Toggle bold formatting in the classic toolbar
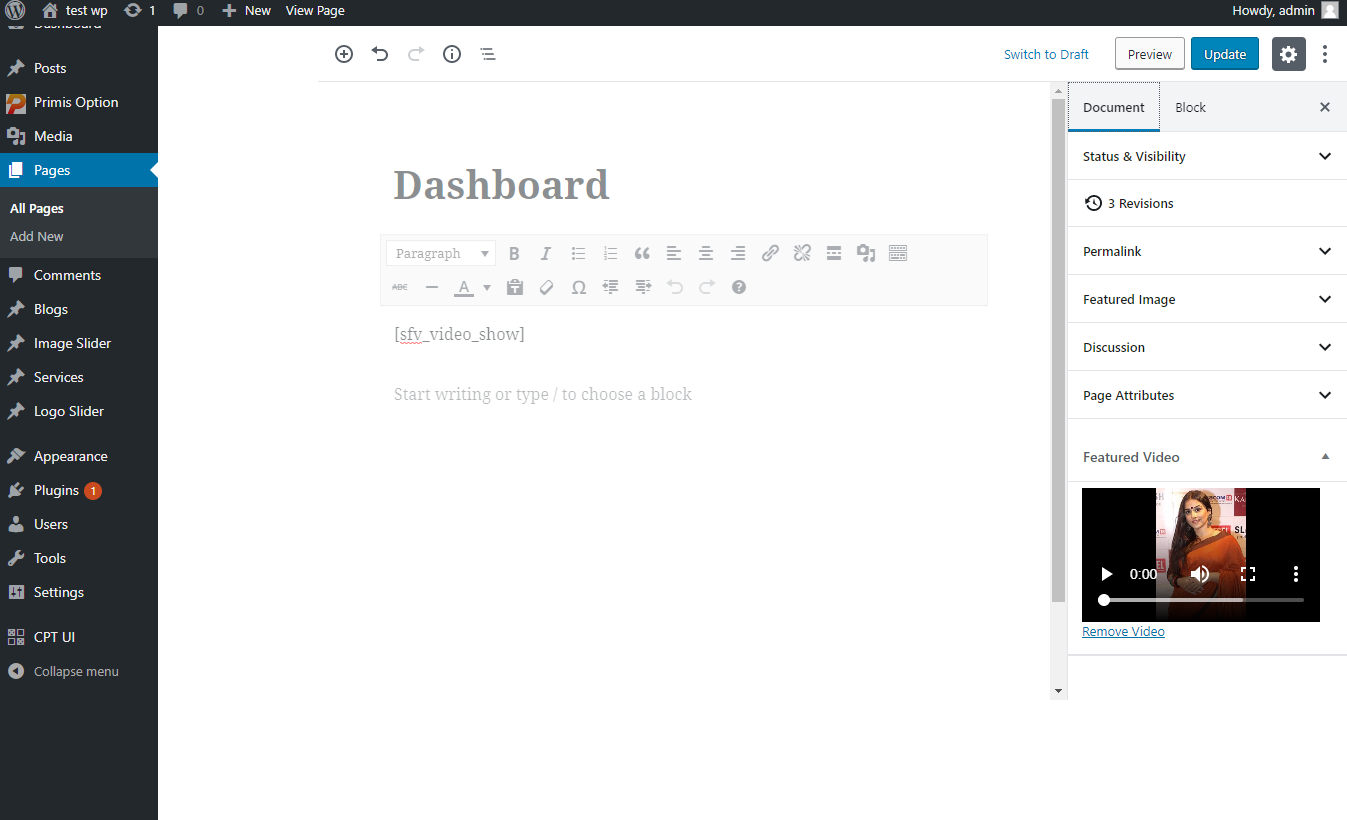 [x=514, y=253]
